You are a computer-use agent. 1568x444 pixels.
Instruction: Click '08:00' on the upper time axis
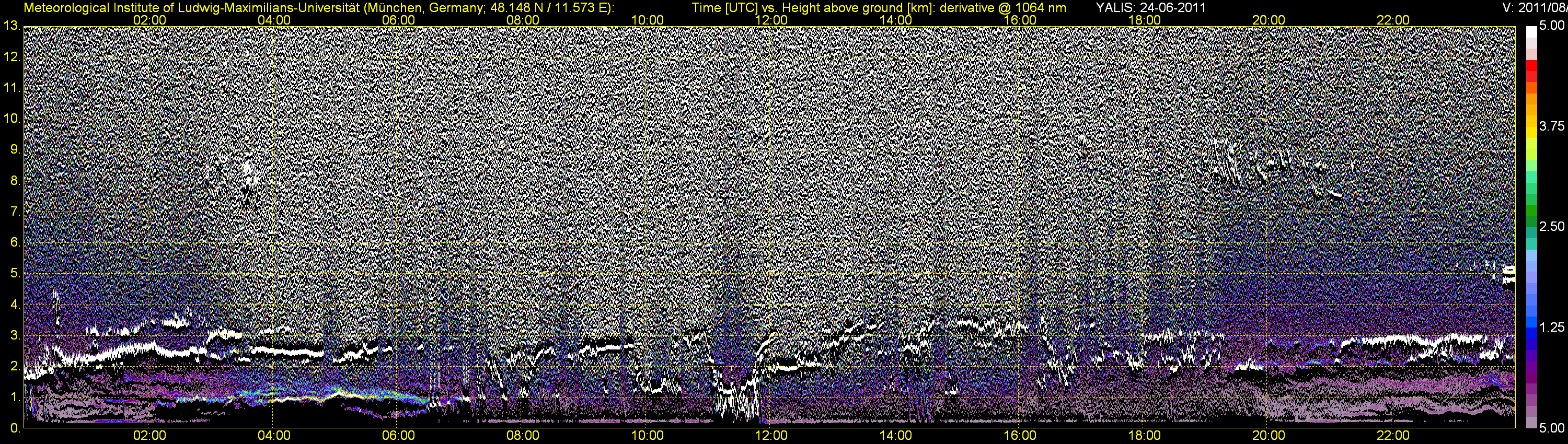click(x=523, y=20)
